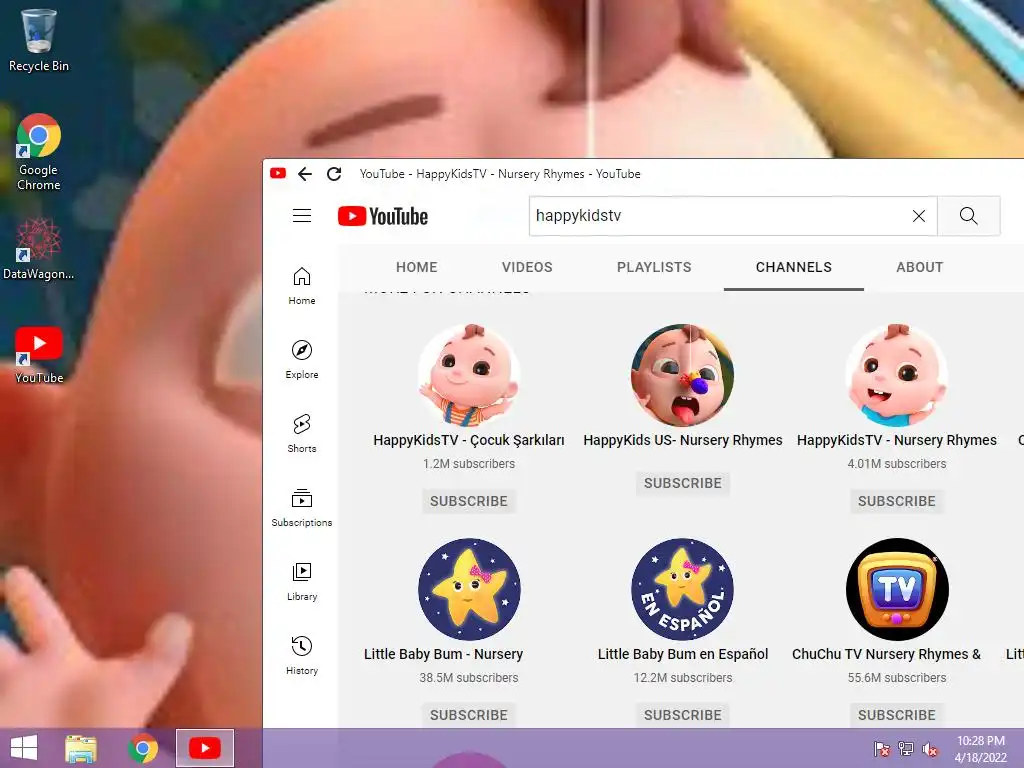The height and width of the screenshot is (768, 1024).
Task: Click the 1.2M subscribers text
Action: pos(469,464)
